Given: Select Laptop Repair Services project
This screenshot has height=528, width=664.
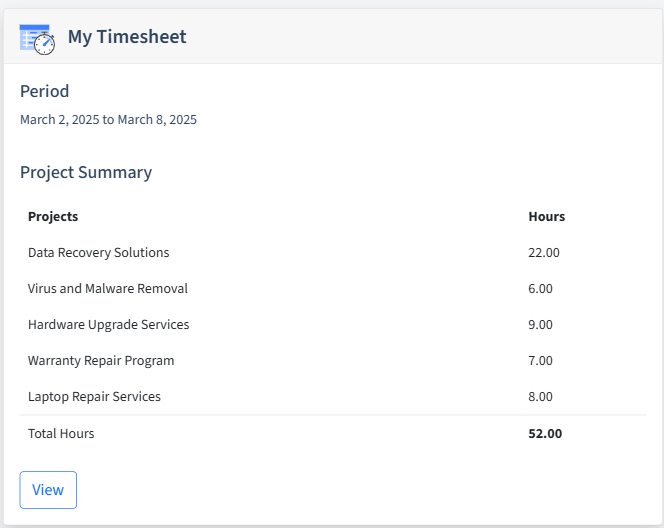Looking at the screenshot, I should click(x=94, y=397).
